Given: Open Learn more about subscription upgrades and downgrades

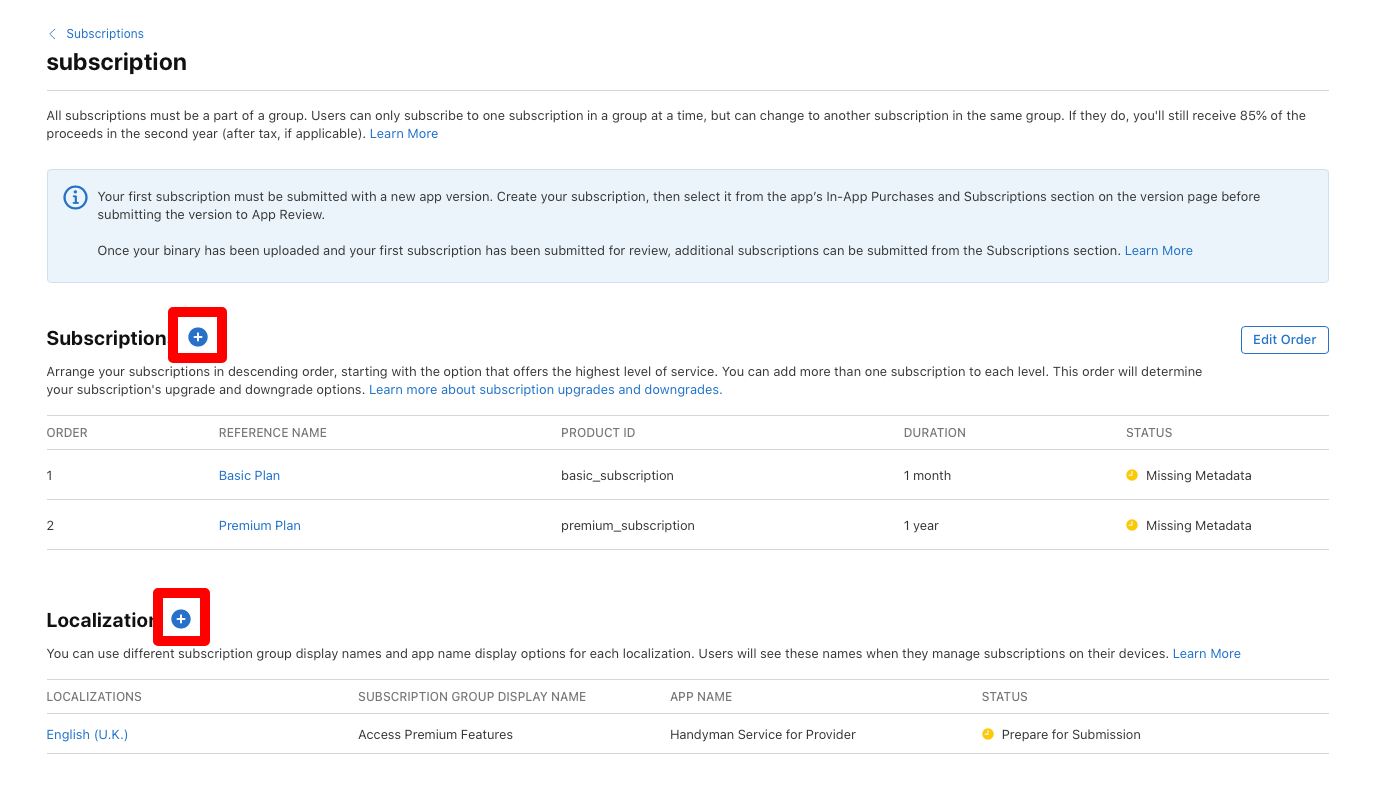Looking at the screenshot, I should [546, 389].
